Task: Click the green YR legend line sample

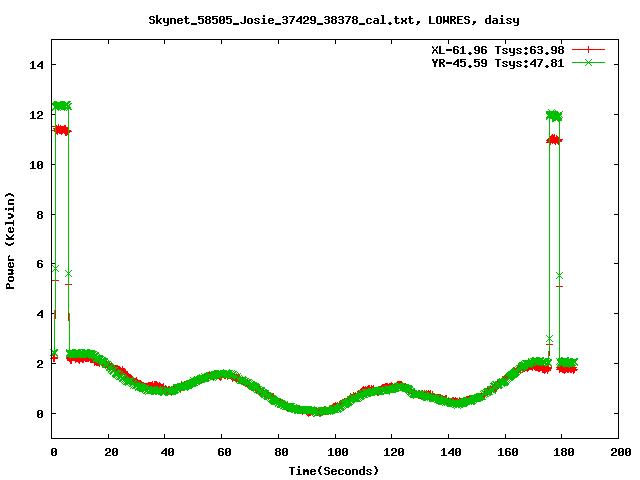Action: pyautogui.click(x=588, y=62)
